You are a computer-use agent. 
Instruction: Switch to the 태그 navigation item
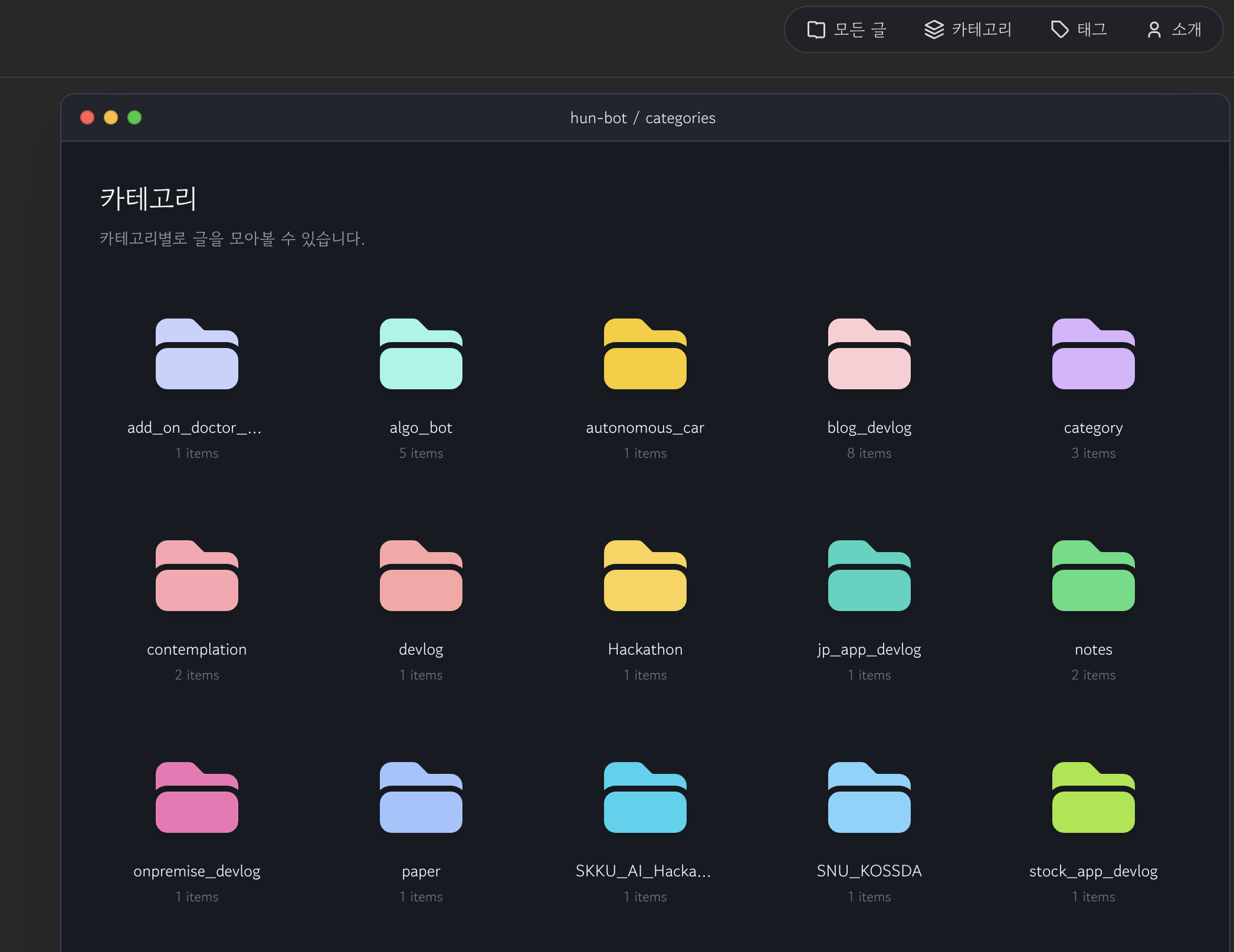1079,29
